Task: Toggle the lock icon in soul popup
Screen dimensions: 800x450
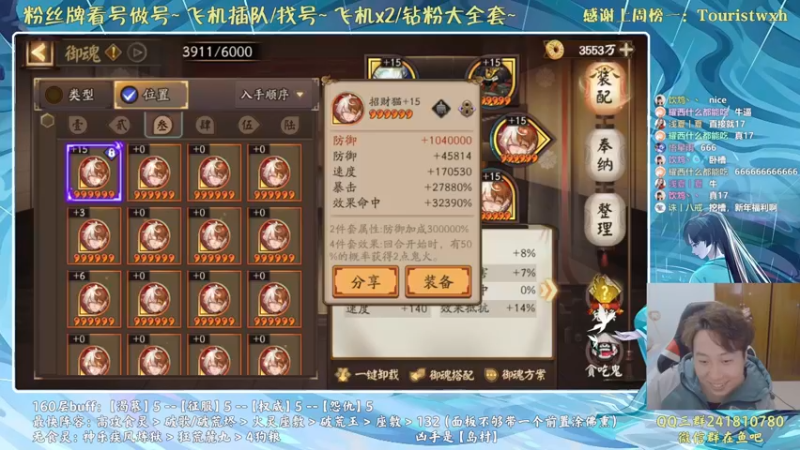Action: coord(466,108)
